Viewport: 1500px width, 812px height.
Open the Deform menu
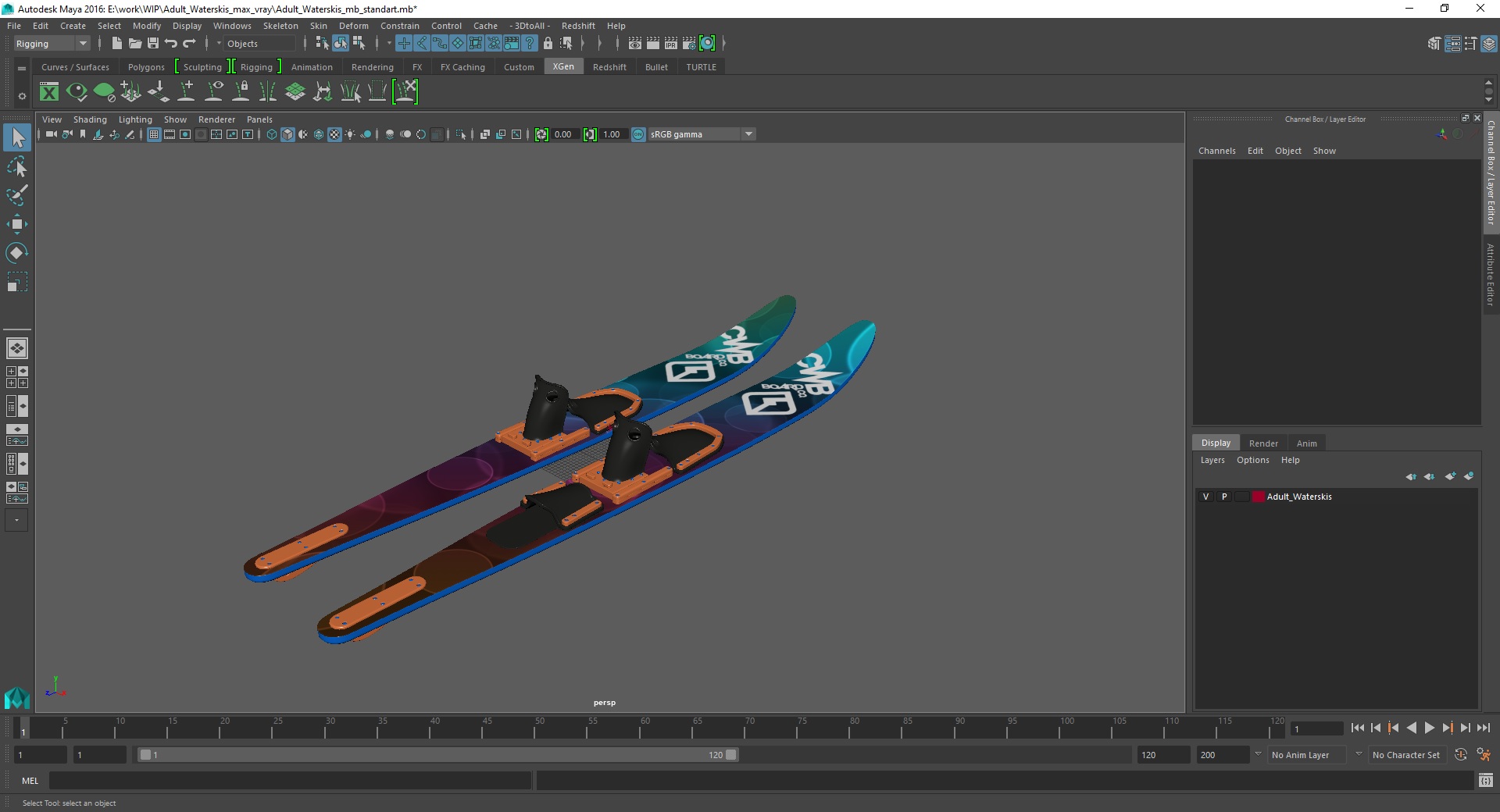353,26
